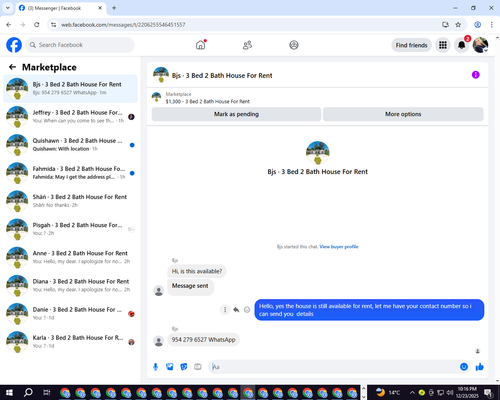Open the Quishawn unread conversation
500x400 pixels.
(70, 145)
